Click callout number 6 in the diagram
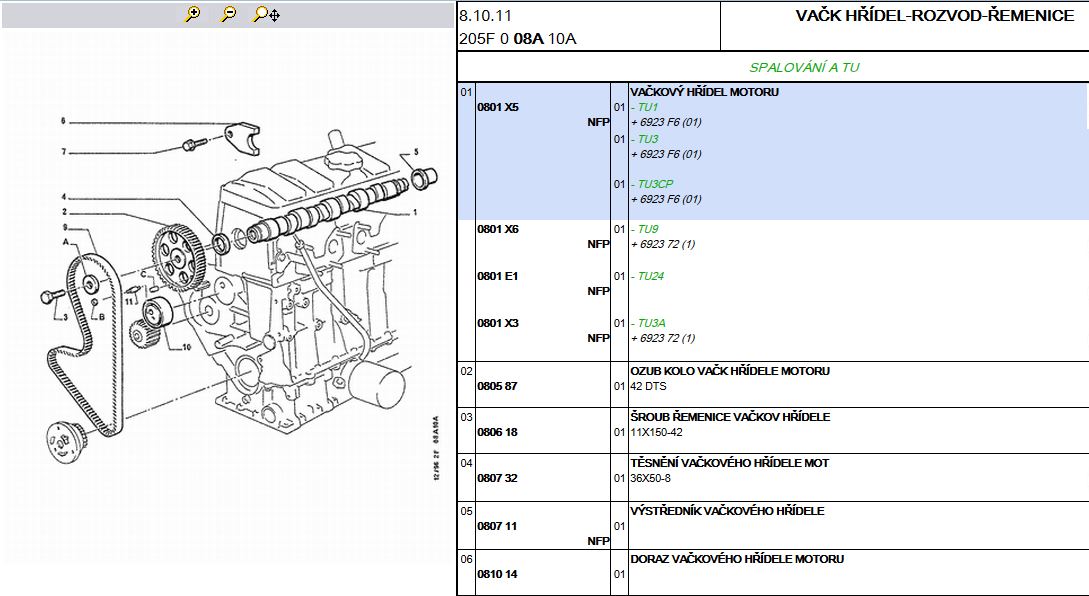The width and height of the screenshot is (1089, 596). 62,121
